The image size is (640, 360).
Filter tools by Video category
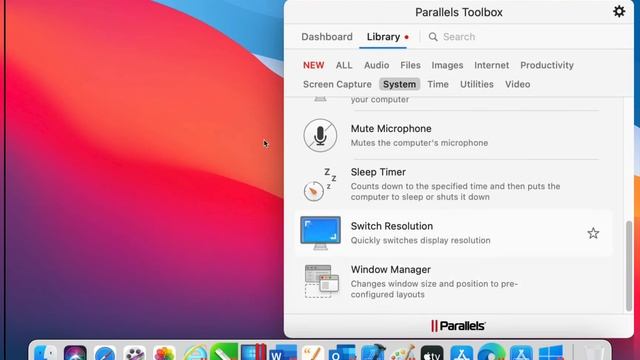click(x=518, y=84)
